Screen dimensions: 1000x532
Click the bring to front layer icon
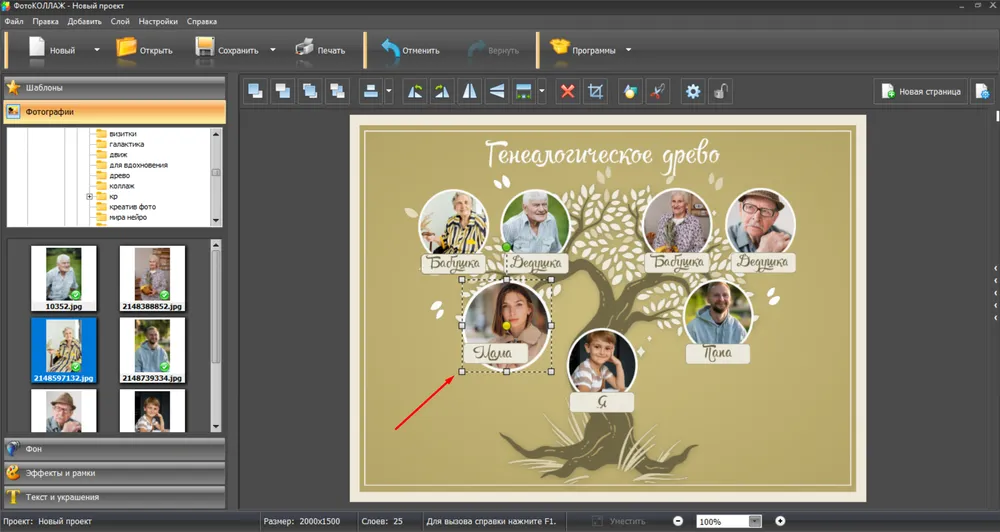(256, 92)
